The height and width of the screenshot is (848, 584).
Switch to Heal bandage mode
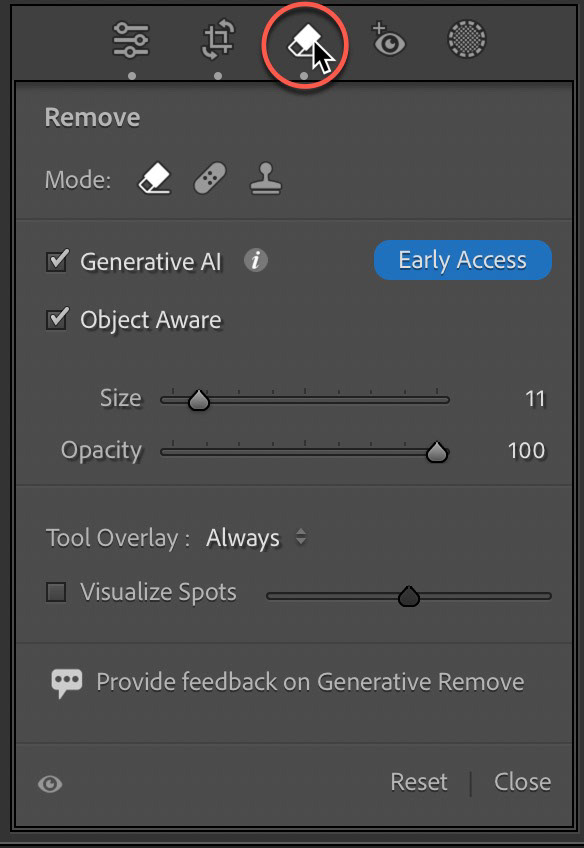(x=210, y=179)
